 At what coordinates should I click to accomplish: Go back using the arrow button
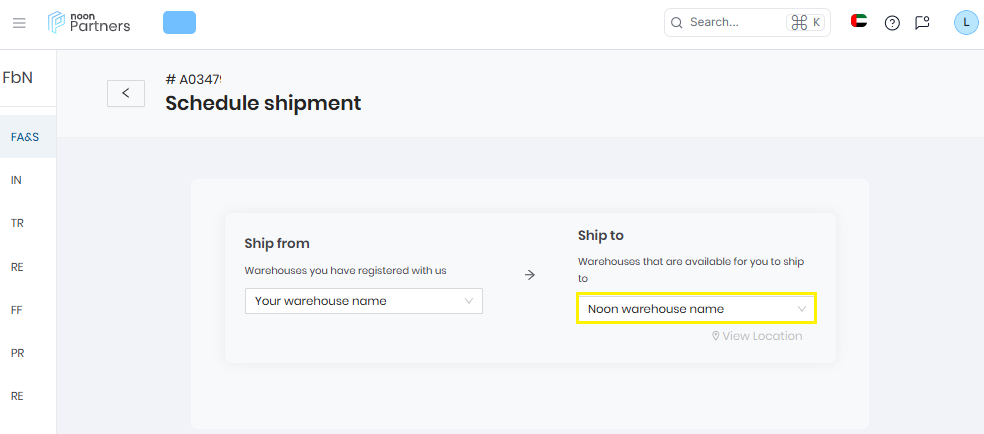click(x=126, y=93)
